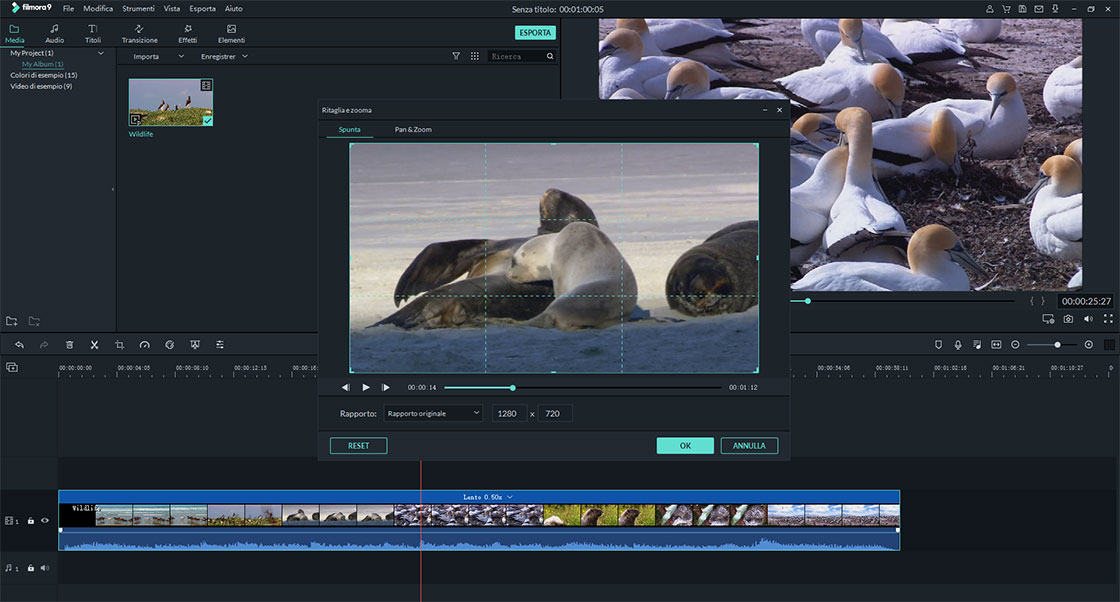Add a marker using the marker icon
This screenshot has height=602, width=1120.
pyautogui.click(x=939, y=345)
